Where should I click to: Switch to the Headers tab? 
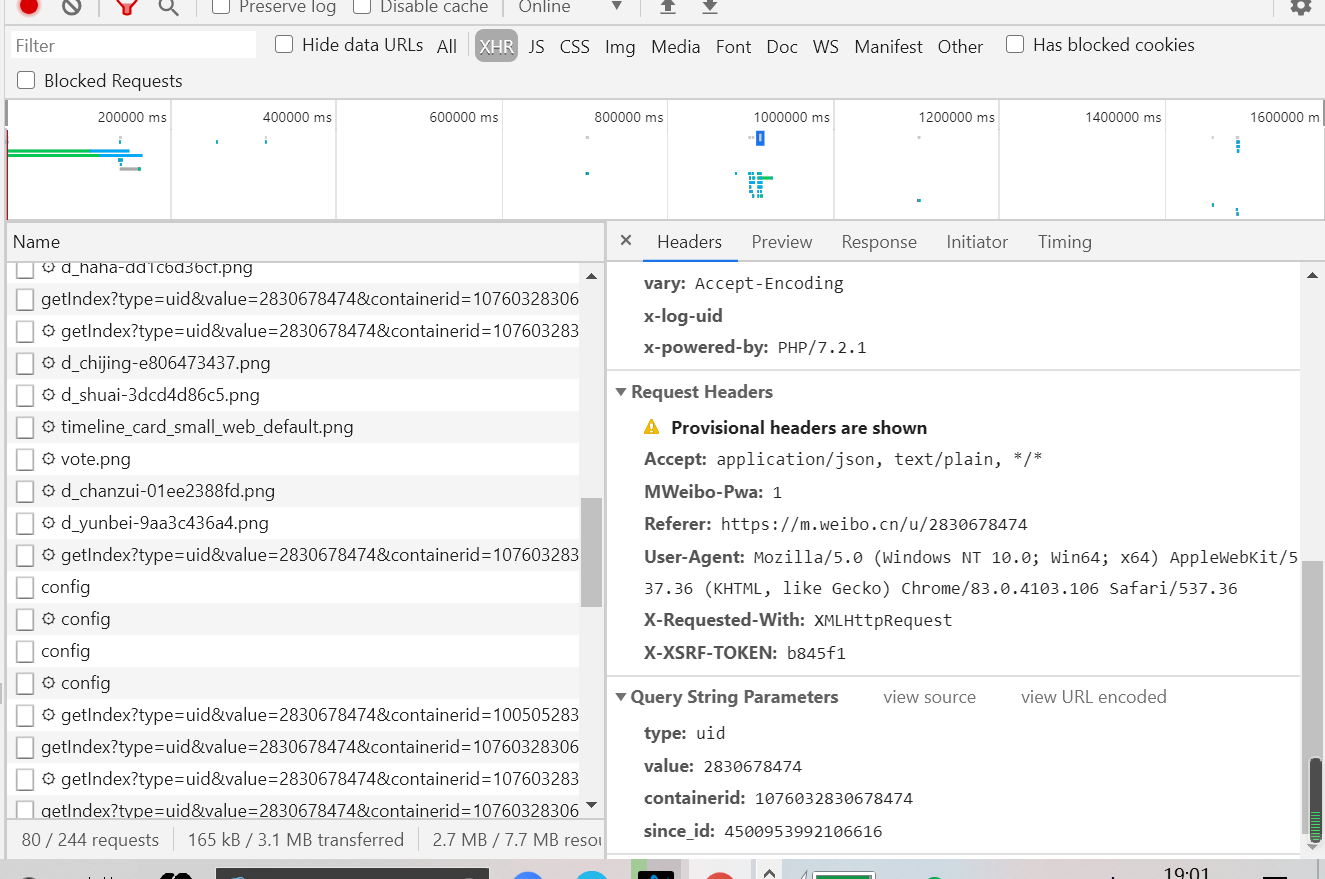coord(689,242)
